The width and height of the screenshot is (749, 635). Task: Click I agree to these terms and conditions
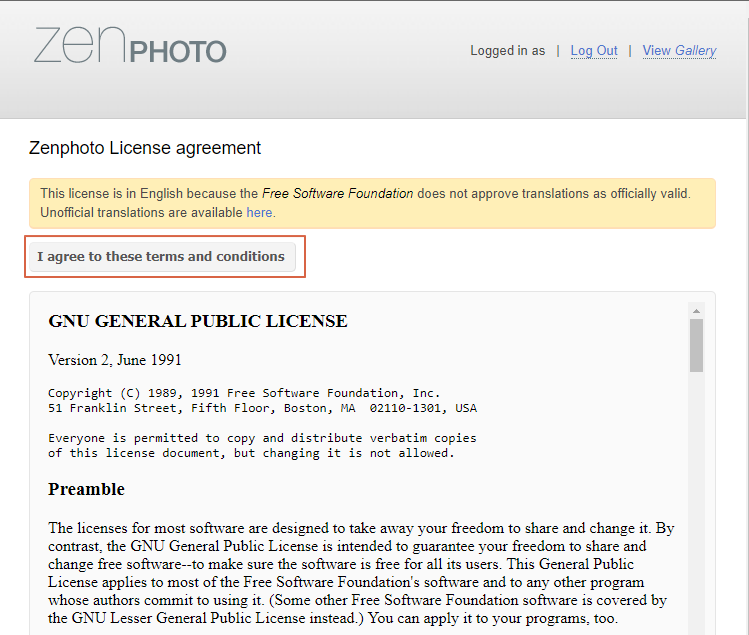click(x=162, y=257)
